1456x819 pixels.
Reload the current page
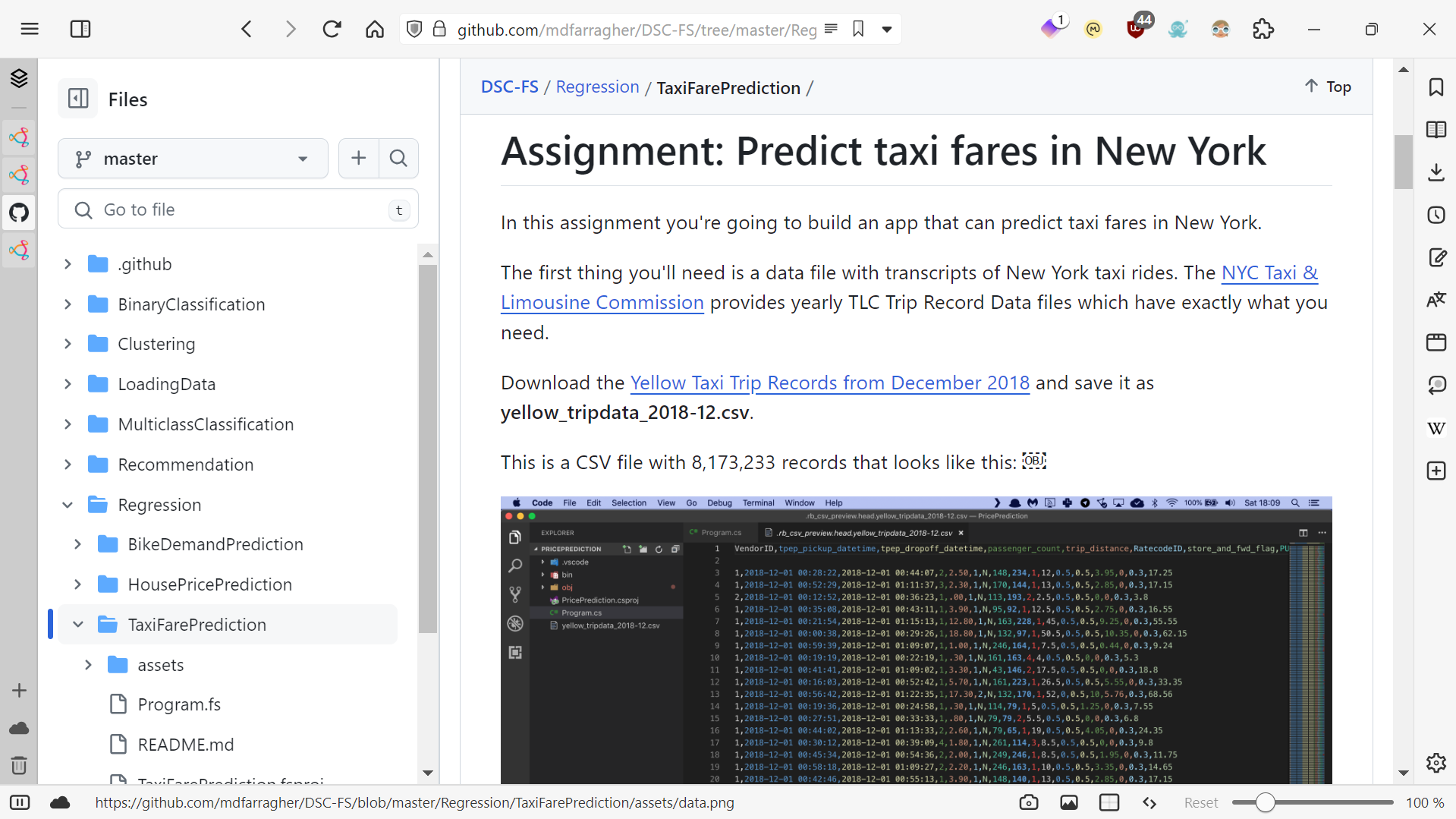(x=332, y=30)
